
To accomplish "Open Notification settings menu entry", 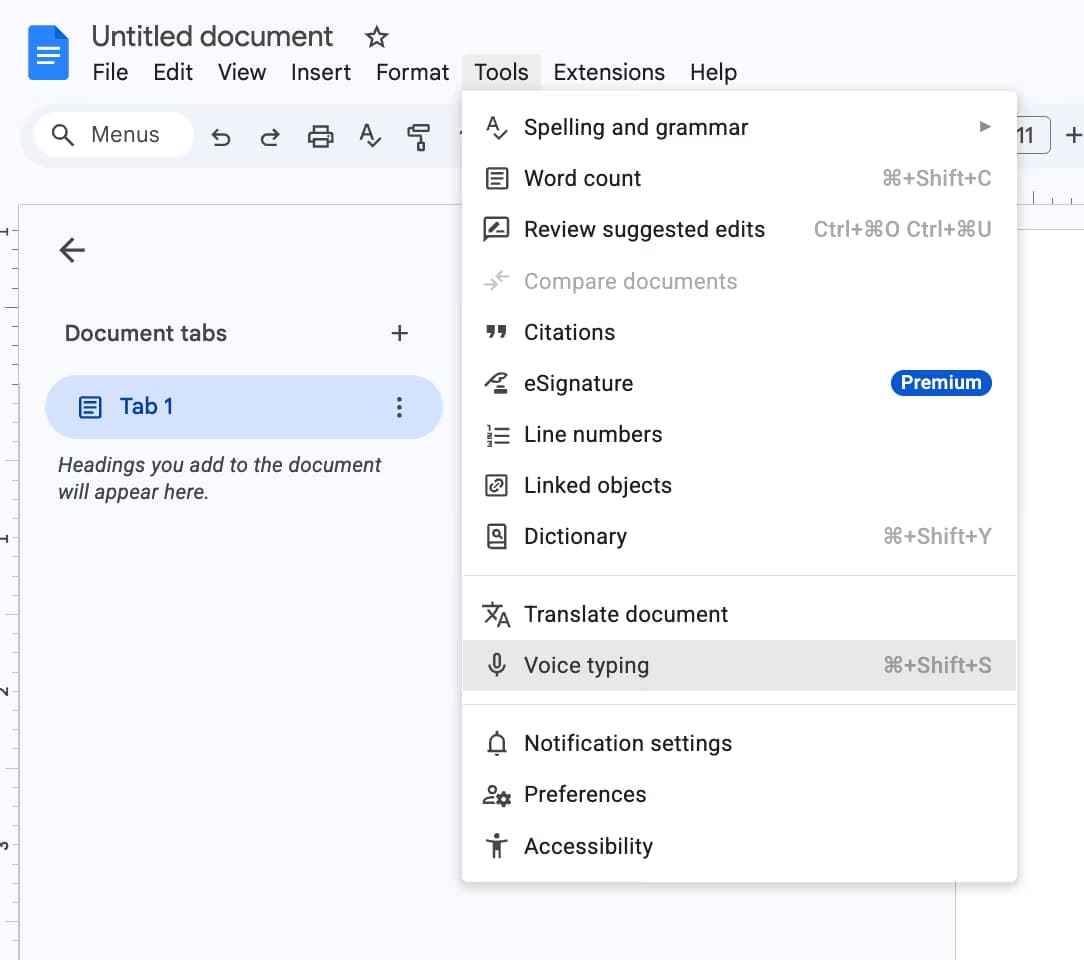I will click(x=739, y=744).
